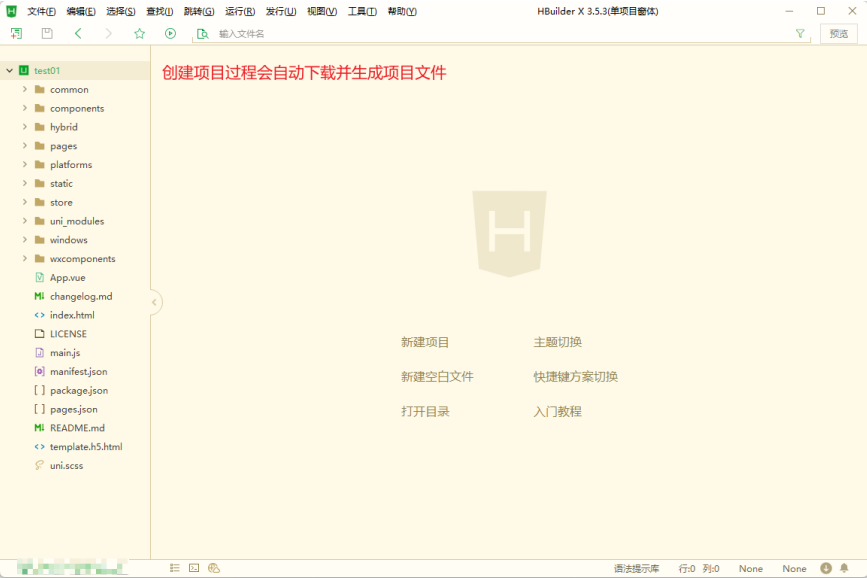Screen dimensions: 867x578
Task: Click the HBuilder X logo icon in title bar
Action: 11,11
